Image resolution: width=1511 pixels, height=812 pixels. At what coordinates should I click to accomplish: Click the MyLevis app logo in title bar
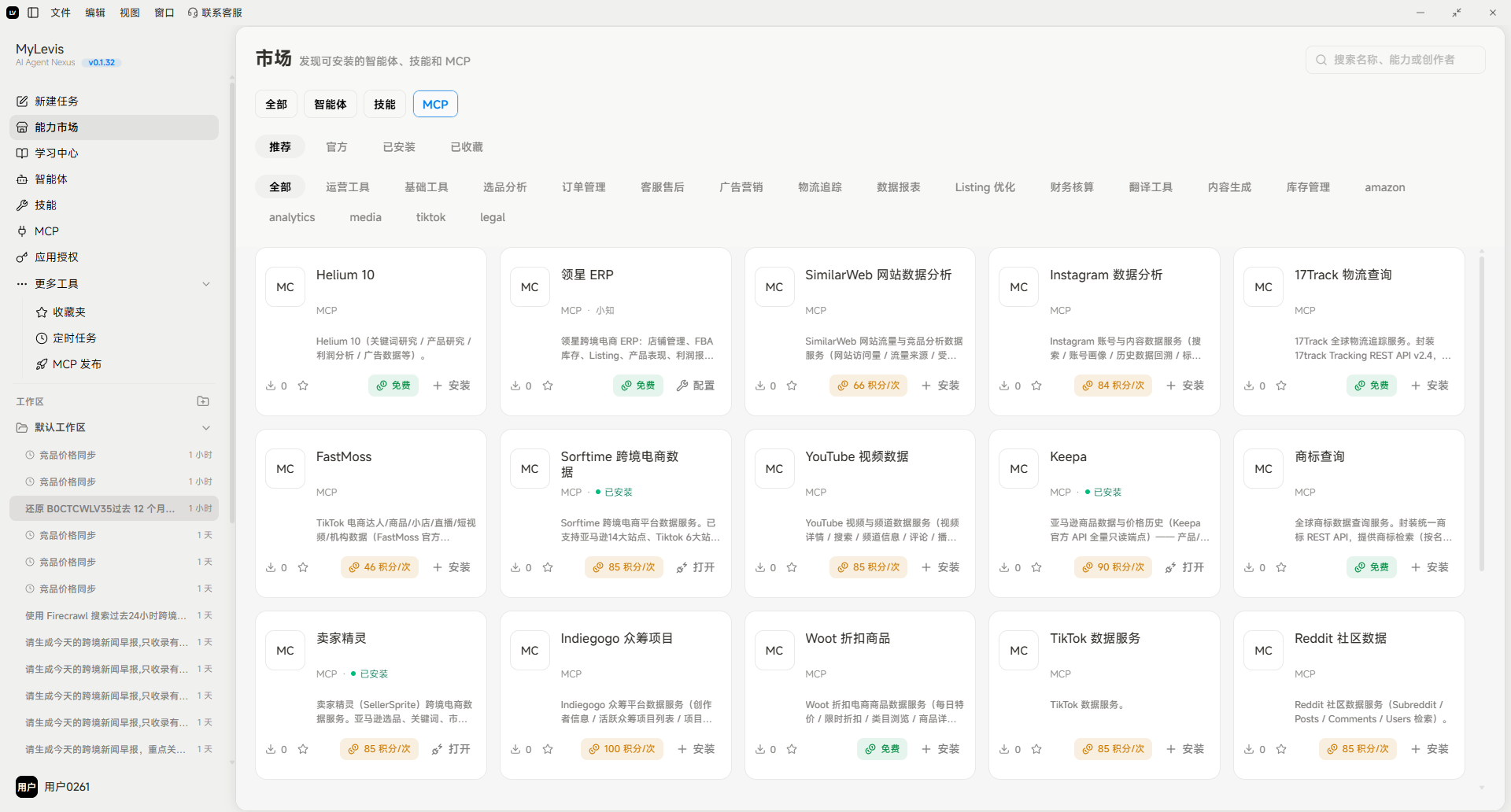[x=13, y=13]
